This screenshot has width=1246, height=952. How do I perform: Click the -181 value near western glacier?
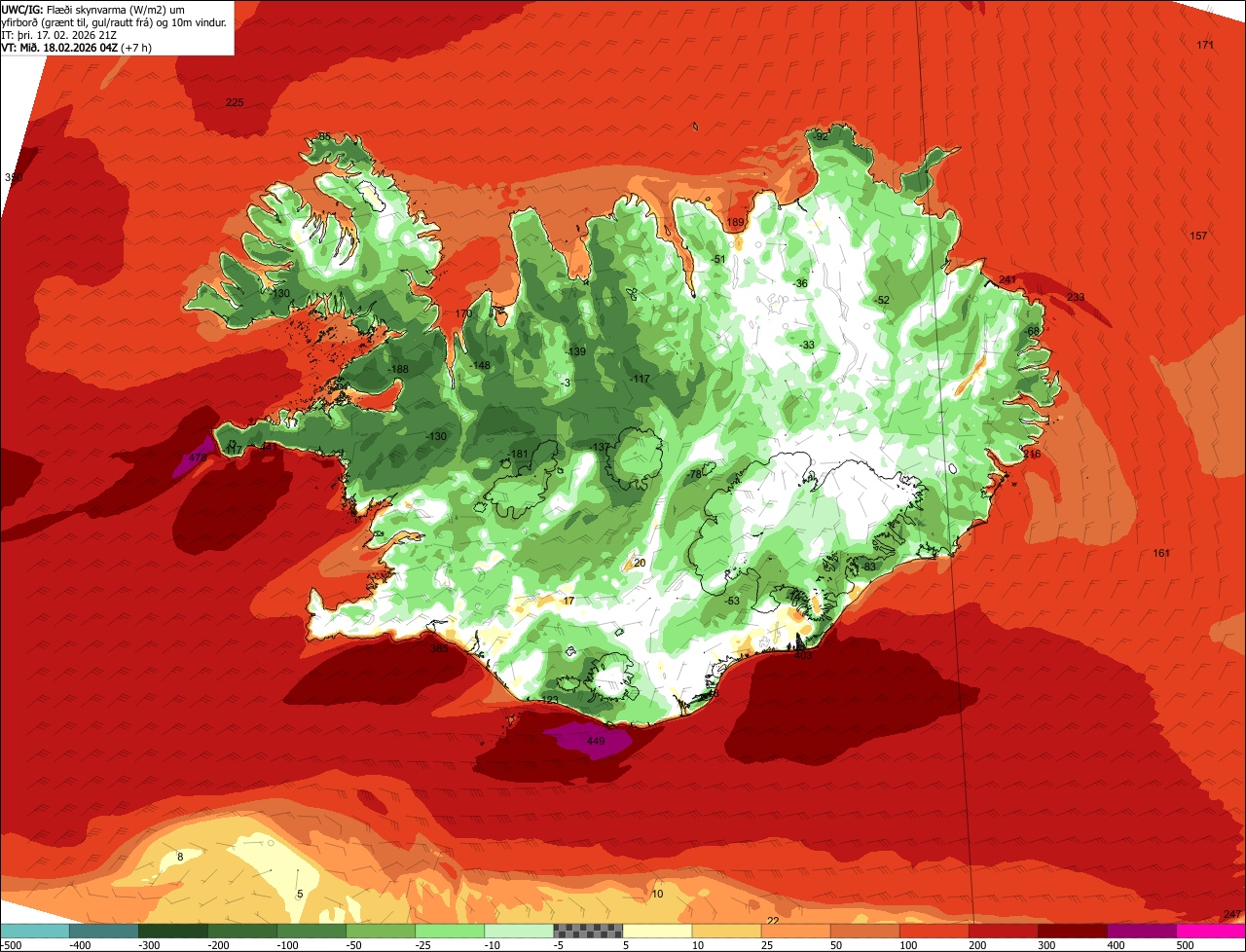[x=517, y=454]
